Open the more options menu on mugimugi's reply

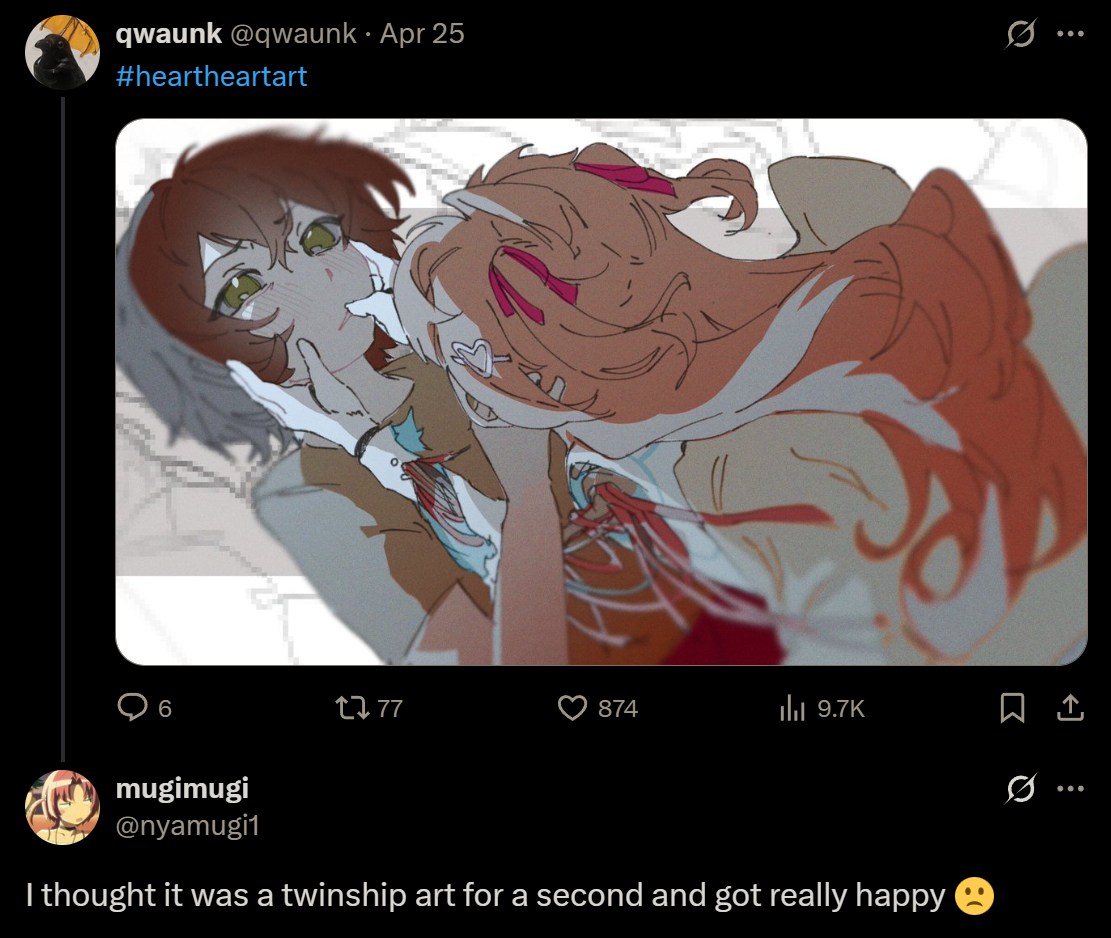pyautogui.click(x=1070, y=790)
